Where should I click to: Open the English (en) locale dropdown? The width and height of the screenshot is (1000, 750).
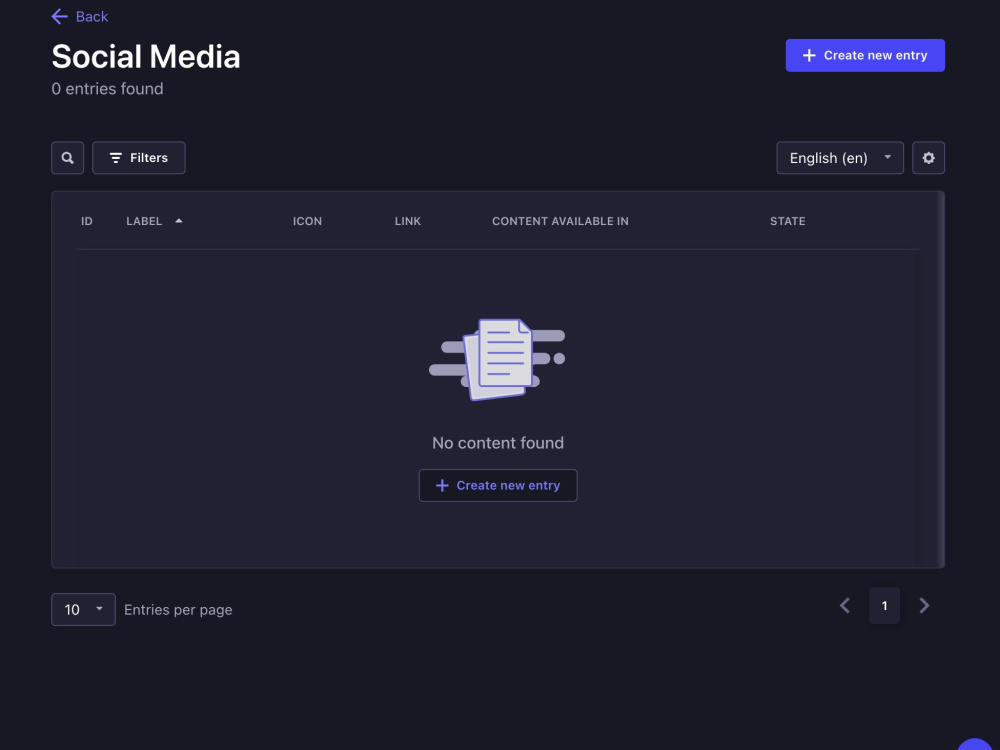839,158
